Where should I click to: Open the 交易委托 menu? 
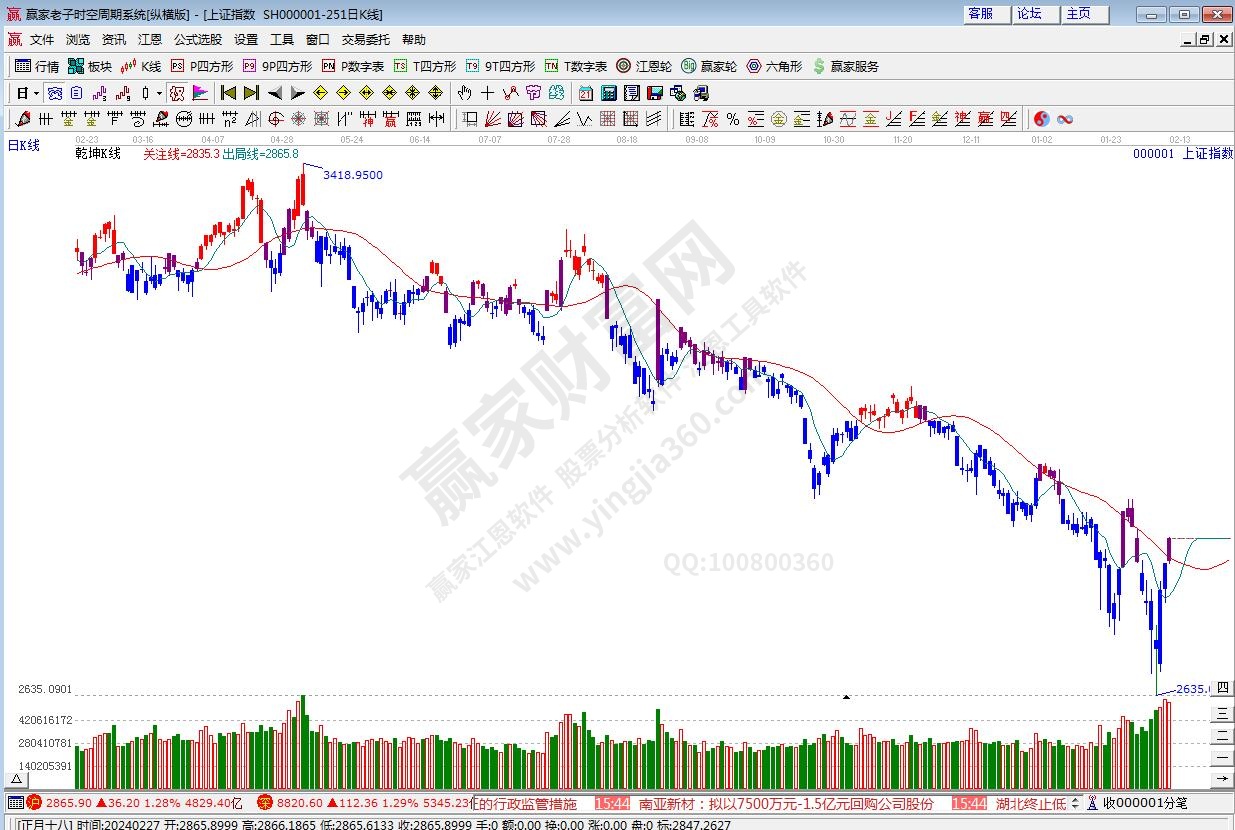coord(365,40)
